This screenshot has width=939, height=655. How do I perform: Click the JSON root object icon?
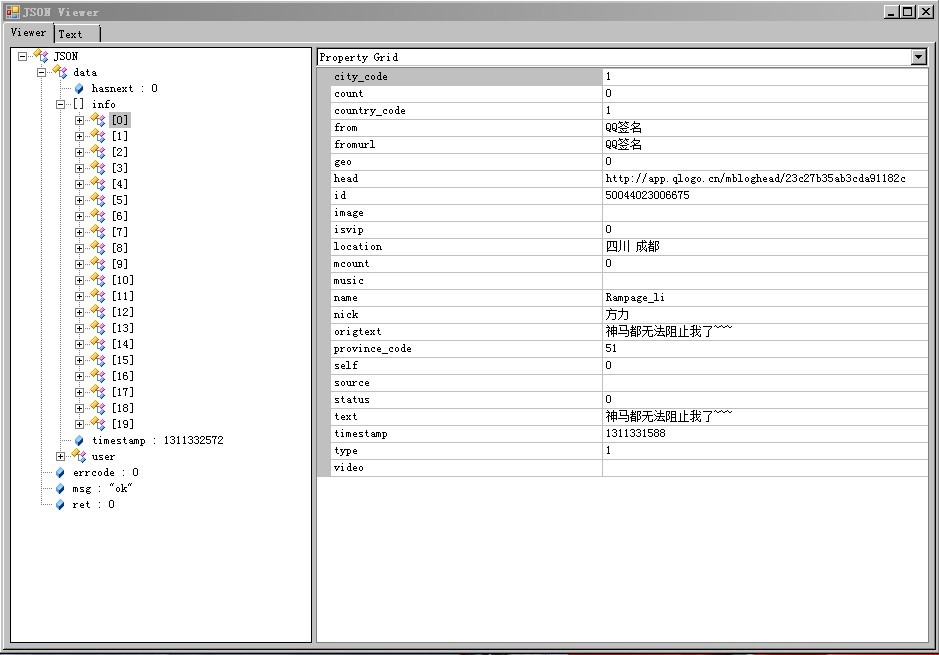click(41, 56)
